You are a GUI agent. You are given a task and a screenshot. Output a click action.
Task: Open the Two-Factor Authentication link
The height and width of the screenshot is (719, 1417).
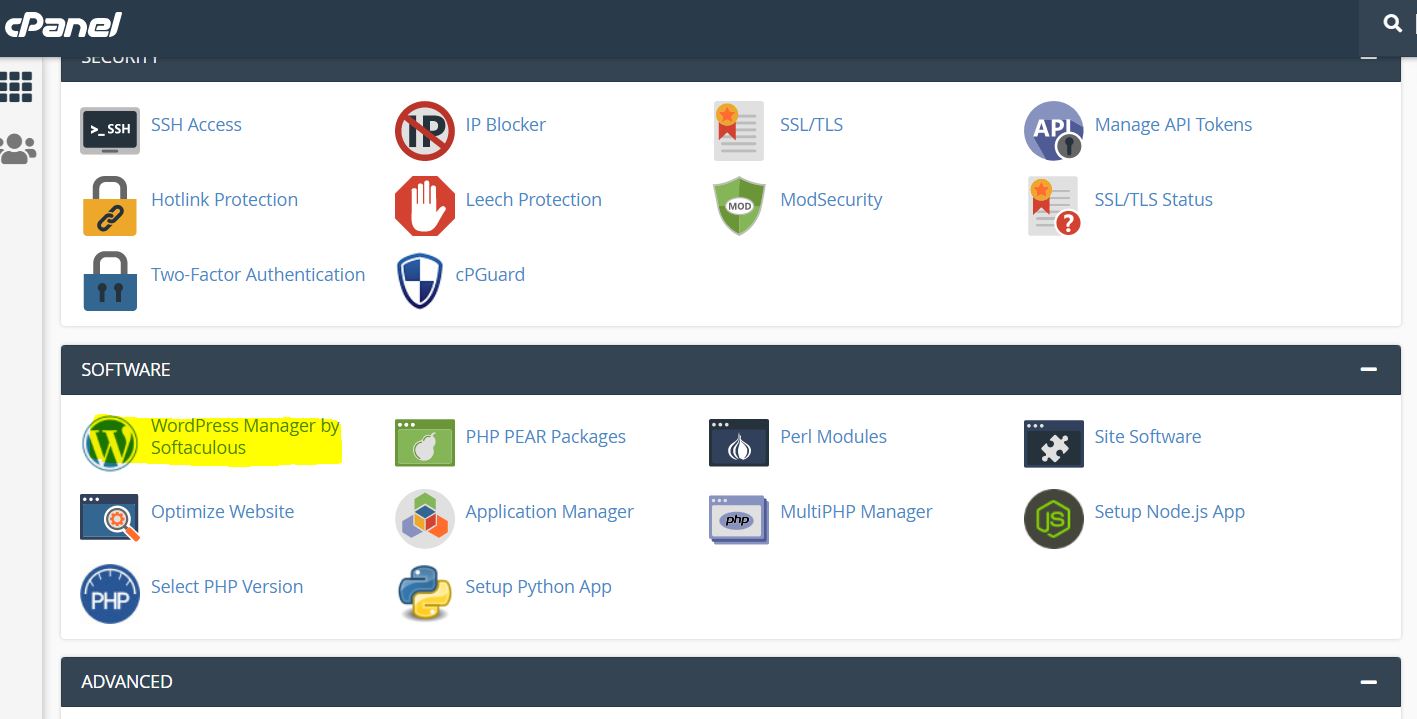pos(258,274)
